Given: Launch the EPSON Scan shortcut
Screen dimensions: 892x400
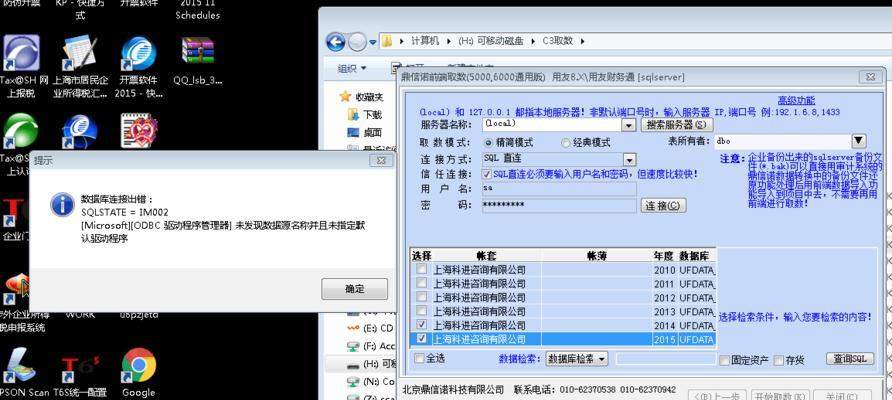Looking at the screenshot, I should coord(19,367).
